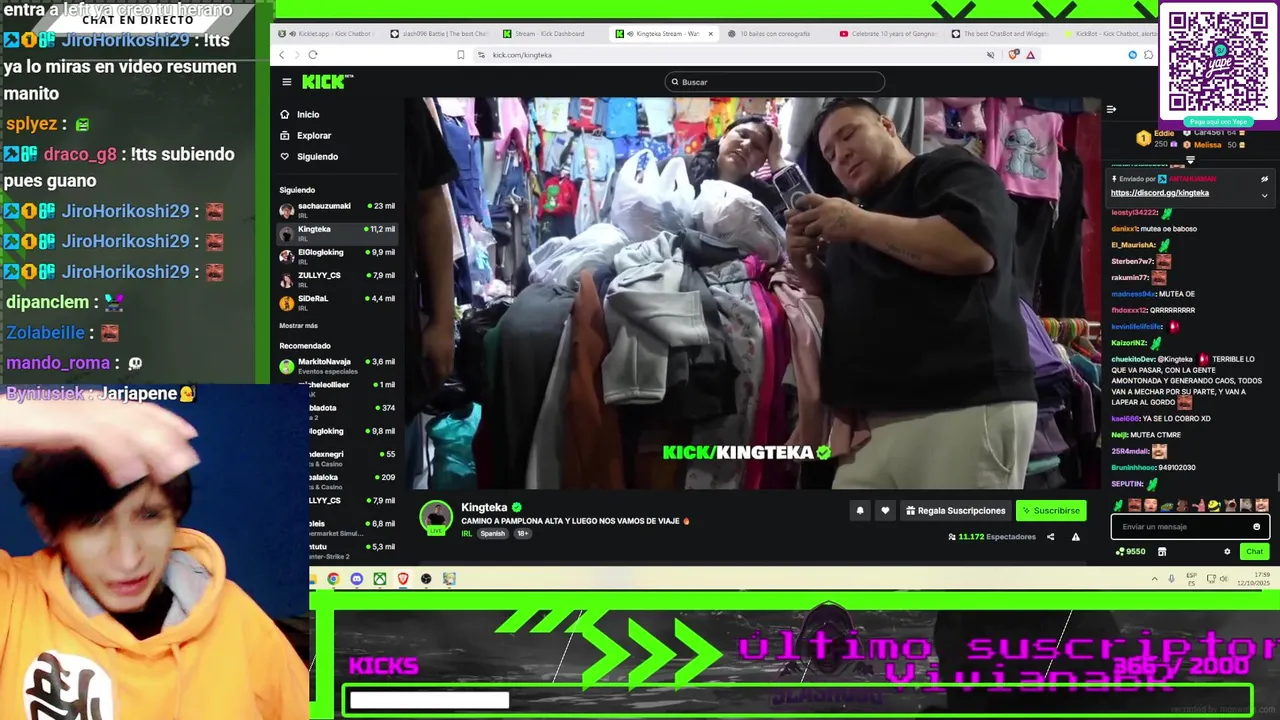This screenshot has height=720, width=1280.
Task: Open Chrome from the taskbar
Action: [x=333, y=579]
